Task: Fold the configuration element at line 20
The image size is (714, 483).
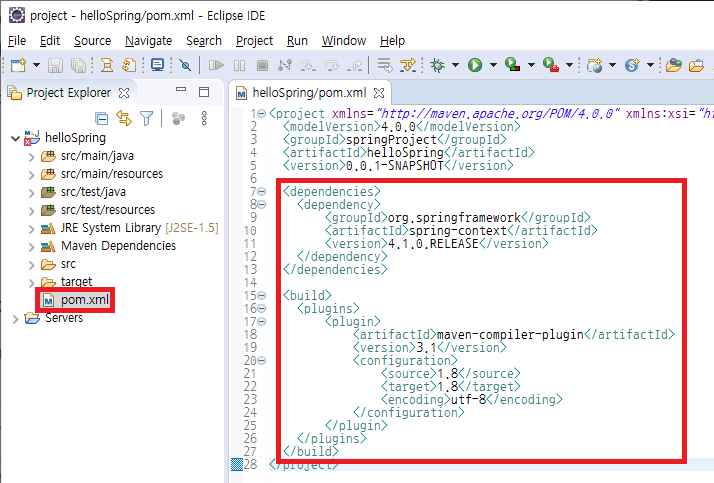Action: (x=261, y=361)
